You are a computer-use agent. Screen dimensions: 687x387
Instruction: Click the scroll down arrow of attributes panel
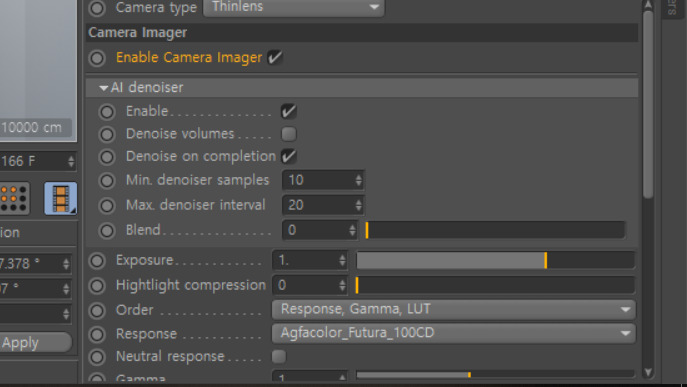pos(648,373)
